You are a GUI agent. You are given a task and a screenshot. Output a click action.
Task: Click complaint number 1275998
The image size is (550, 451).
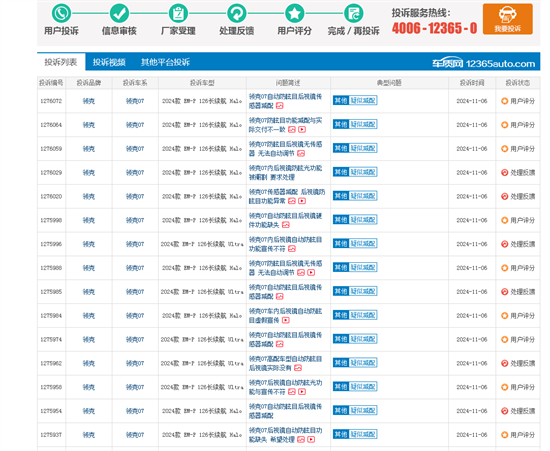click(x=51, y=220)
